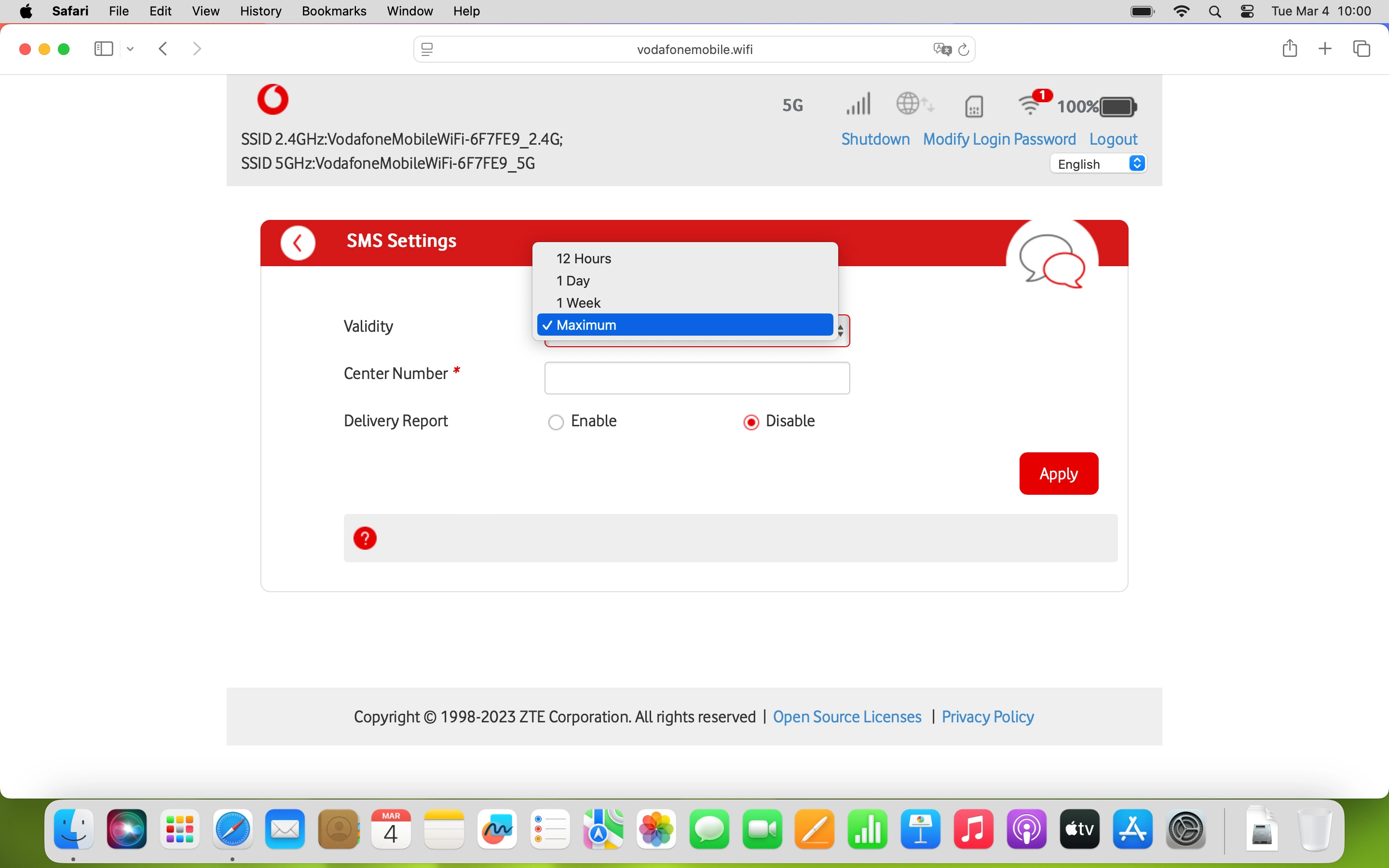Select the Enable delivery report radio button
Viewport: 1389px width, 868px height.
click(x=556, y=422)
